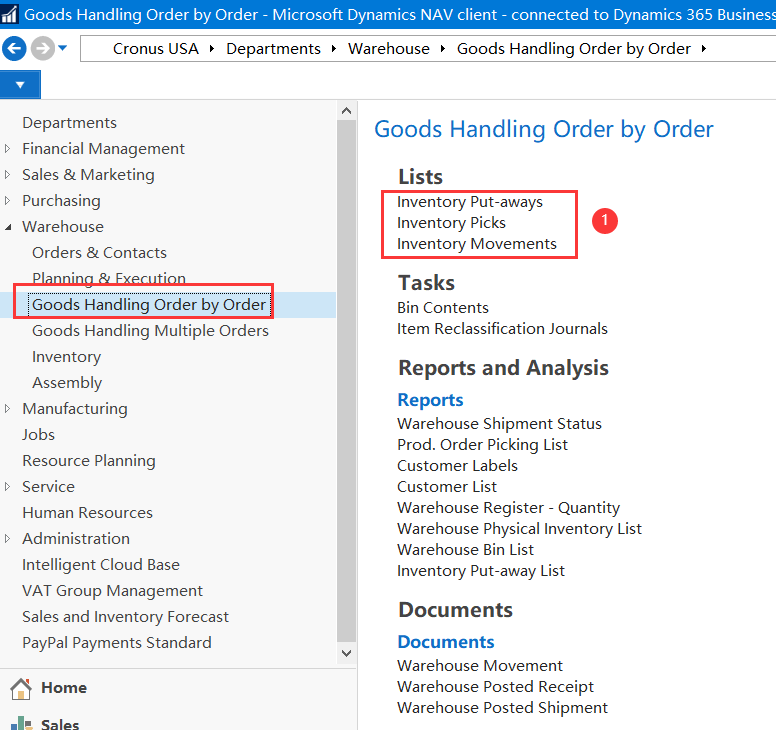
Task: Select Intelligent Cloud Base tree item
Action: 101,564
